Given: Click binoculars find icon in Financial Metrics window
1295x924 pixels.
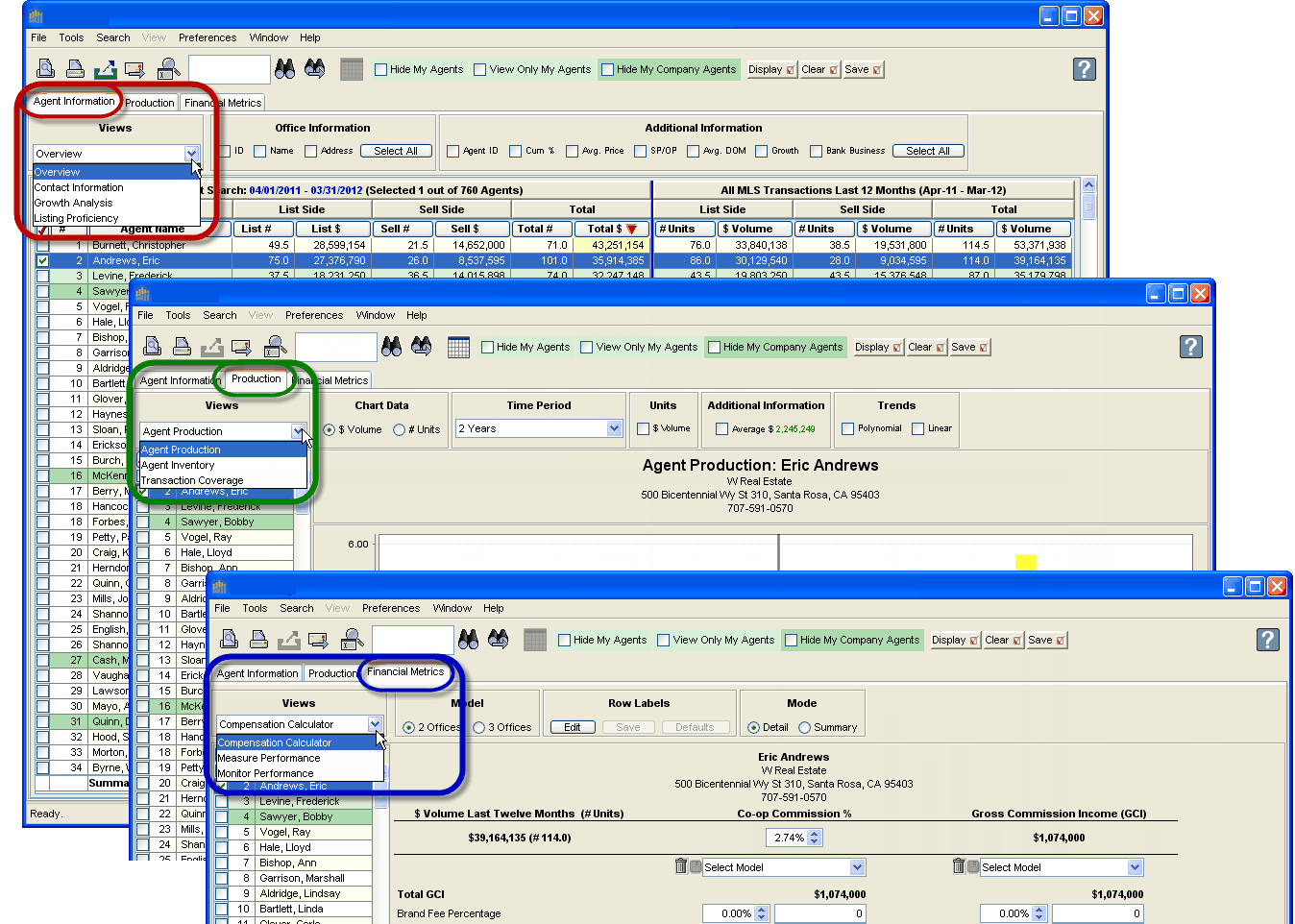Looking at the screenshot, I should coord(469,639).
